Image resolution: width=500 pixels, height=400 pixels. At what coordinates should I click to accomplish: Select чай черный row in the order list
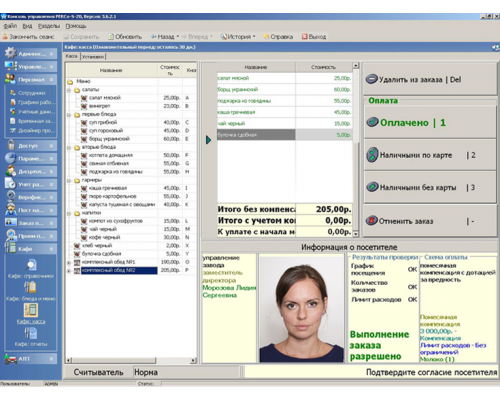click(285, 123)
